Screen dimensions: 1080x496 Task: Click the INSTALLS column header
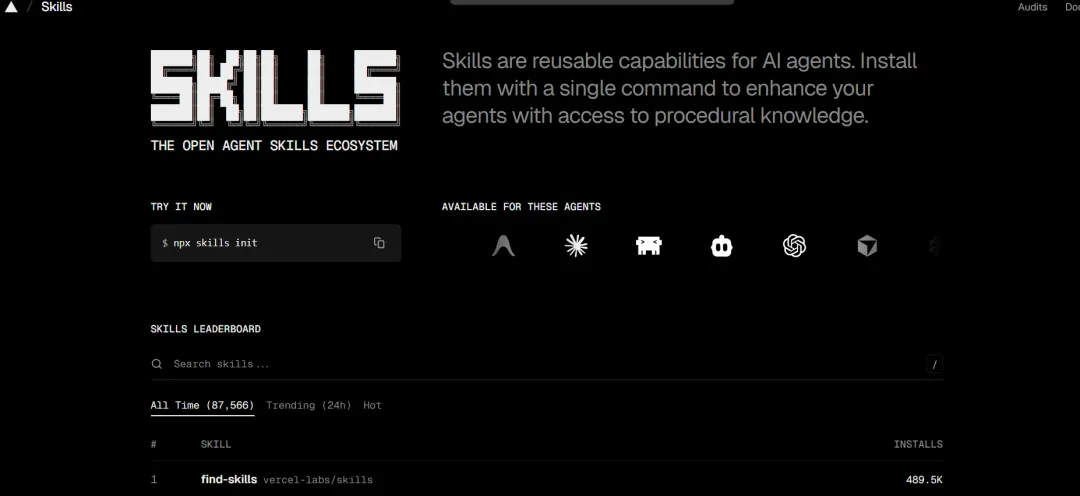tap(918, 444)
